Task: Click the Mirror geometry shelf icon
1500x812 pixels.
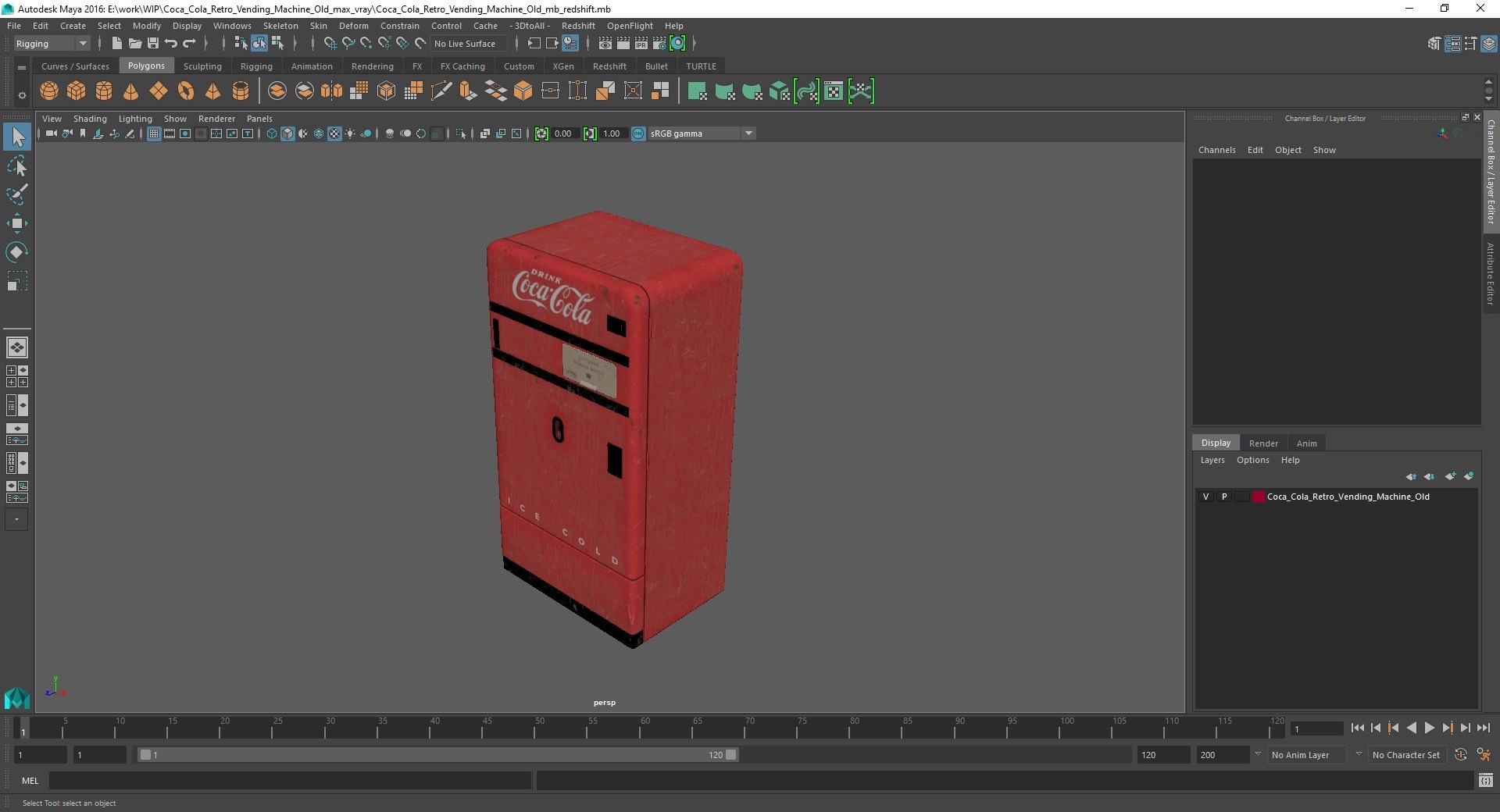Action: (x=332, y=91)
